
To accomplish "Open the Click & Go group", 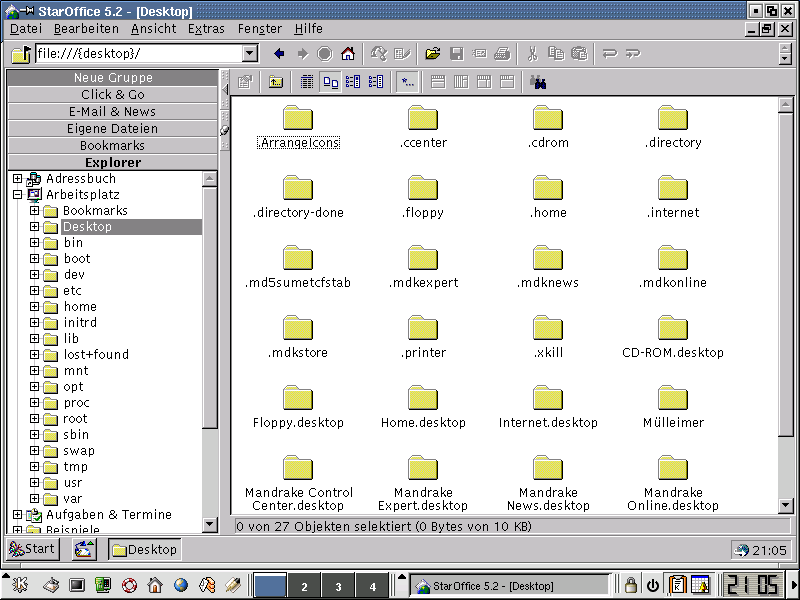I will 113,94.
